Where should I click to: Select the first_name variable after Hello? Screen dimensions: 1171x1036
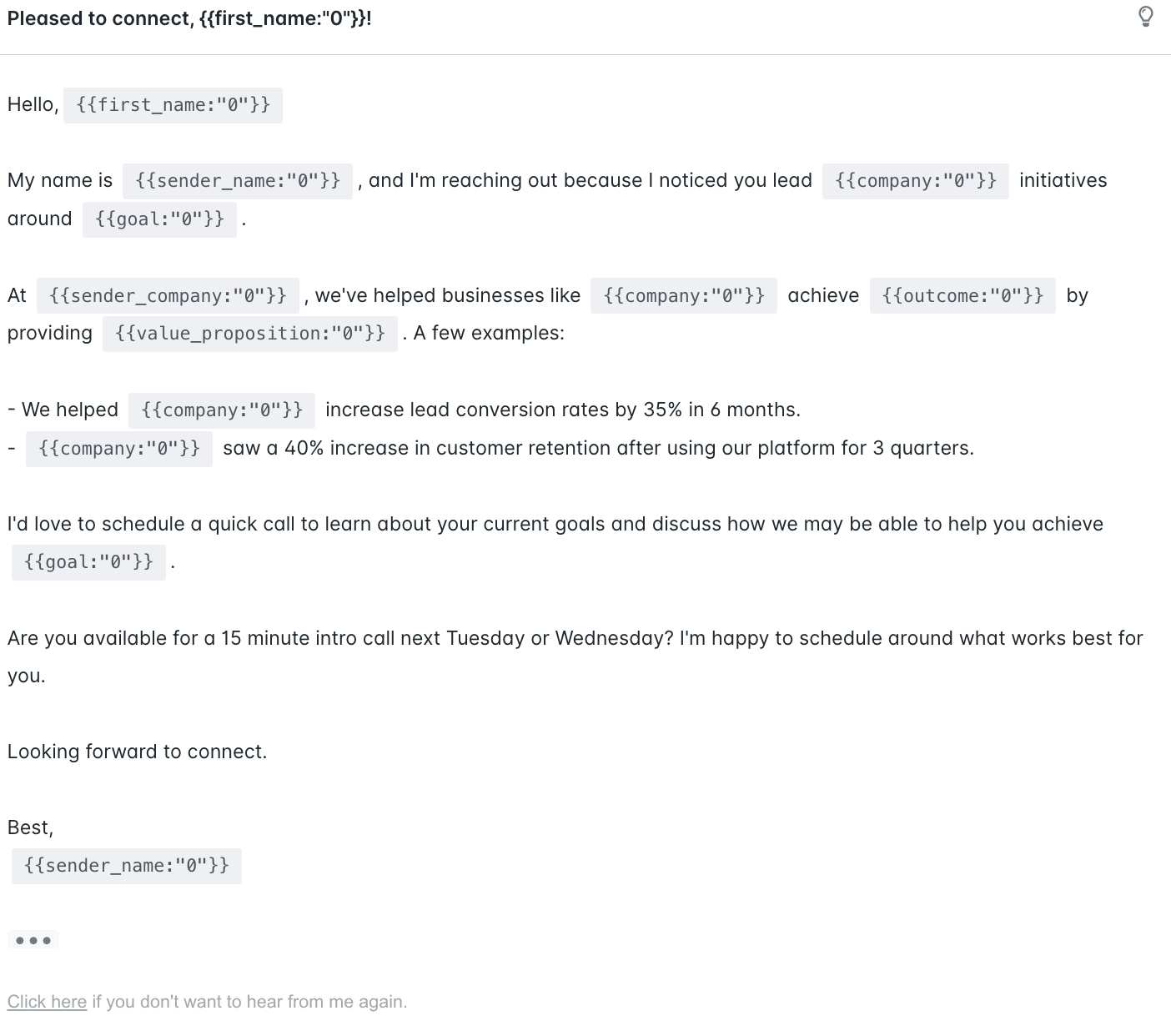point(173,105)
